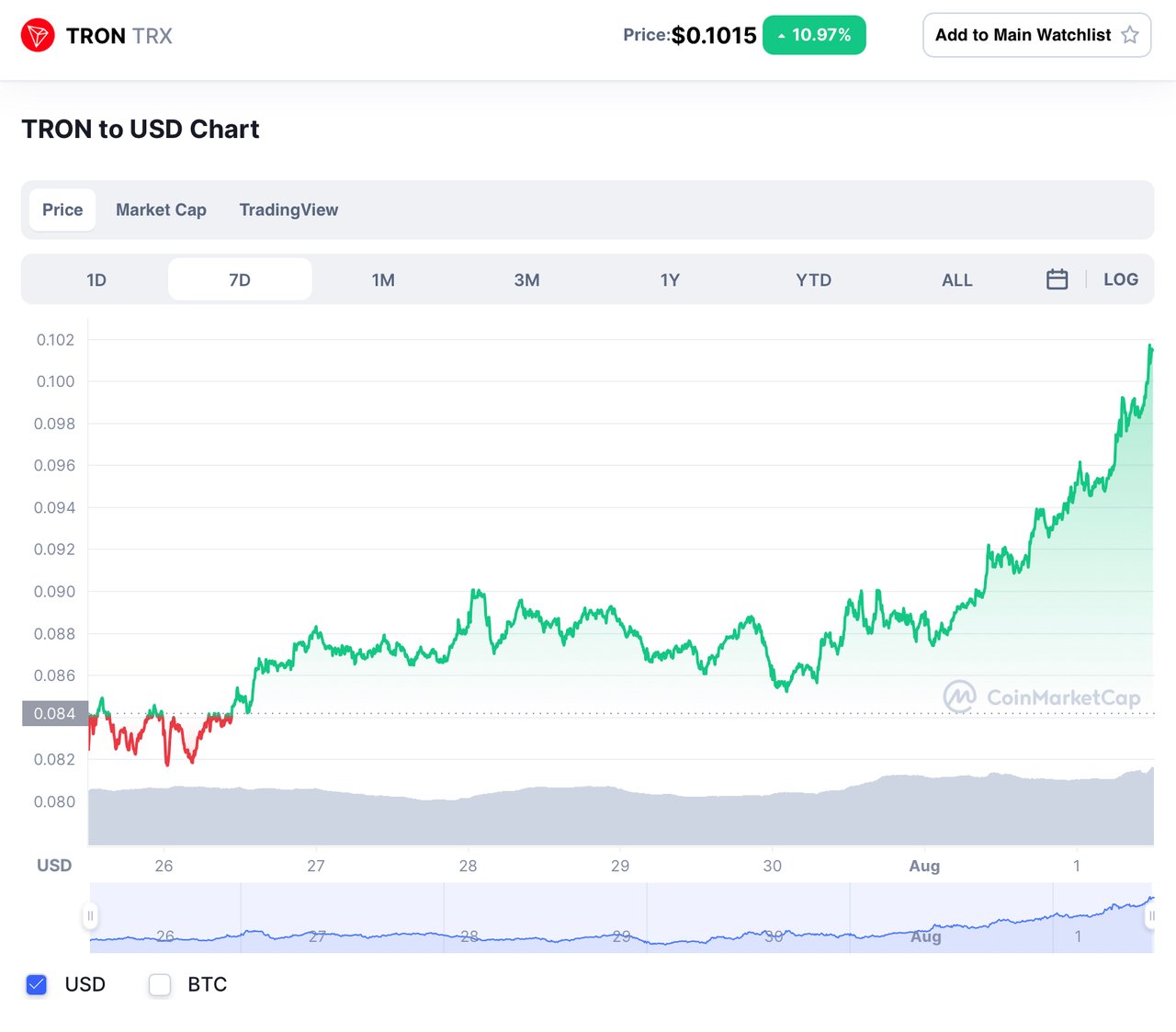
Task: Click the mini navigator chart overview
Action: coord(621,918)
